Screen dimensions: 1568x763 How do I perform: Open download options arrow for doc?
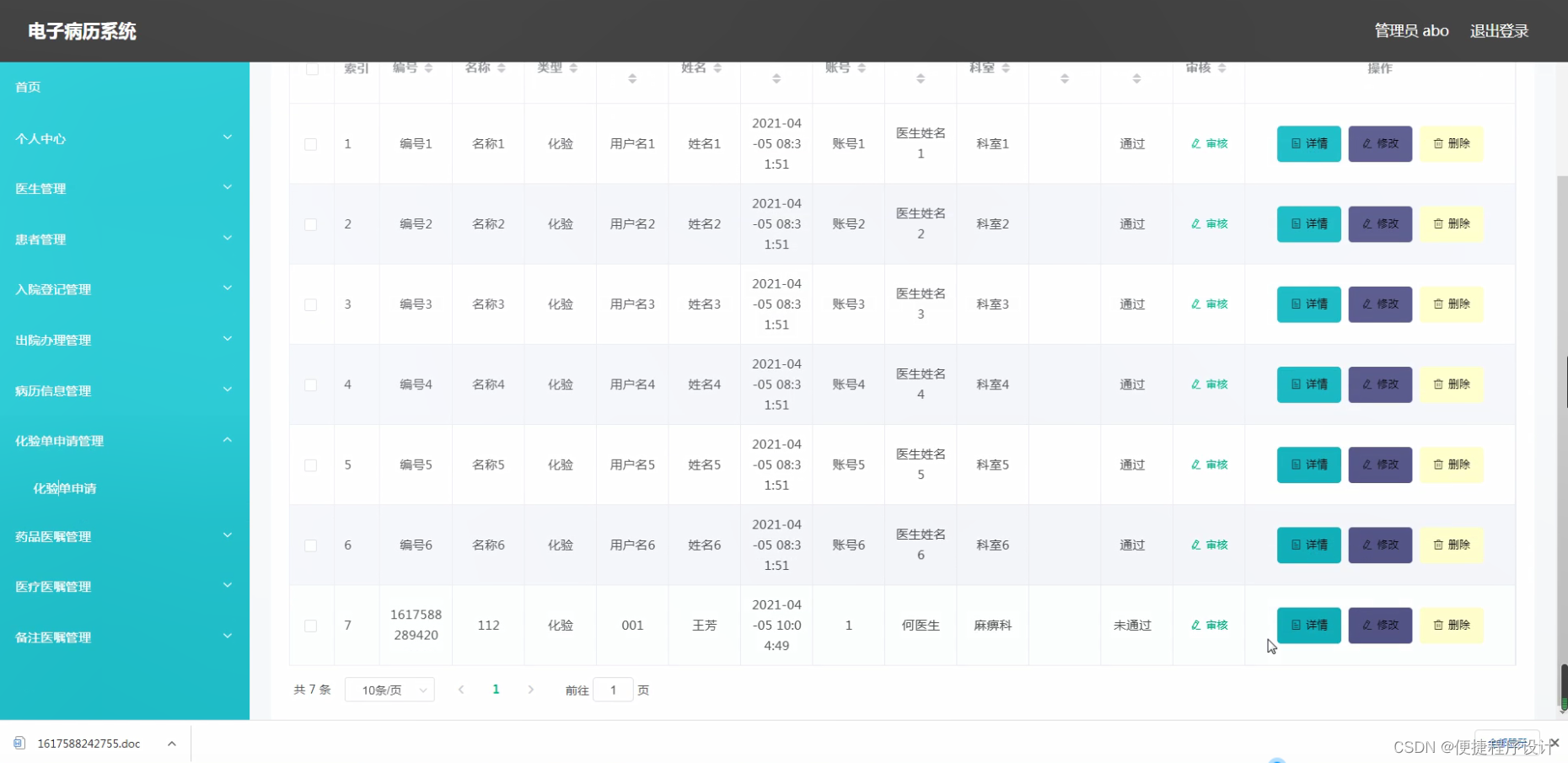click(x=171, y=744)
